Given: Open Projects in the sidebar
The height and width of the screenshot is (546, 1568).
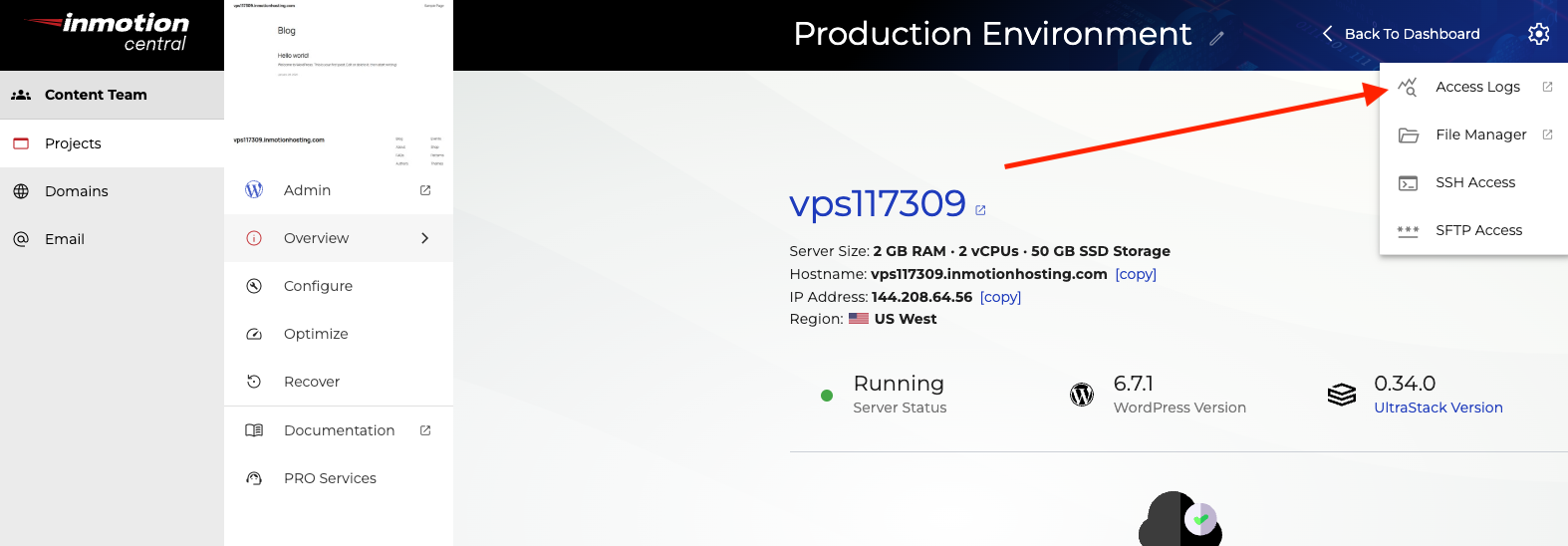Looking at the screenshot, I should (x=73, y=143).
